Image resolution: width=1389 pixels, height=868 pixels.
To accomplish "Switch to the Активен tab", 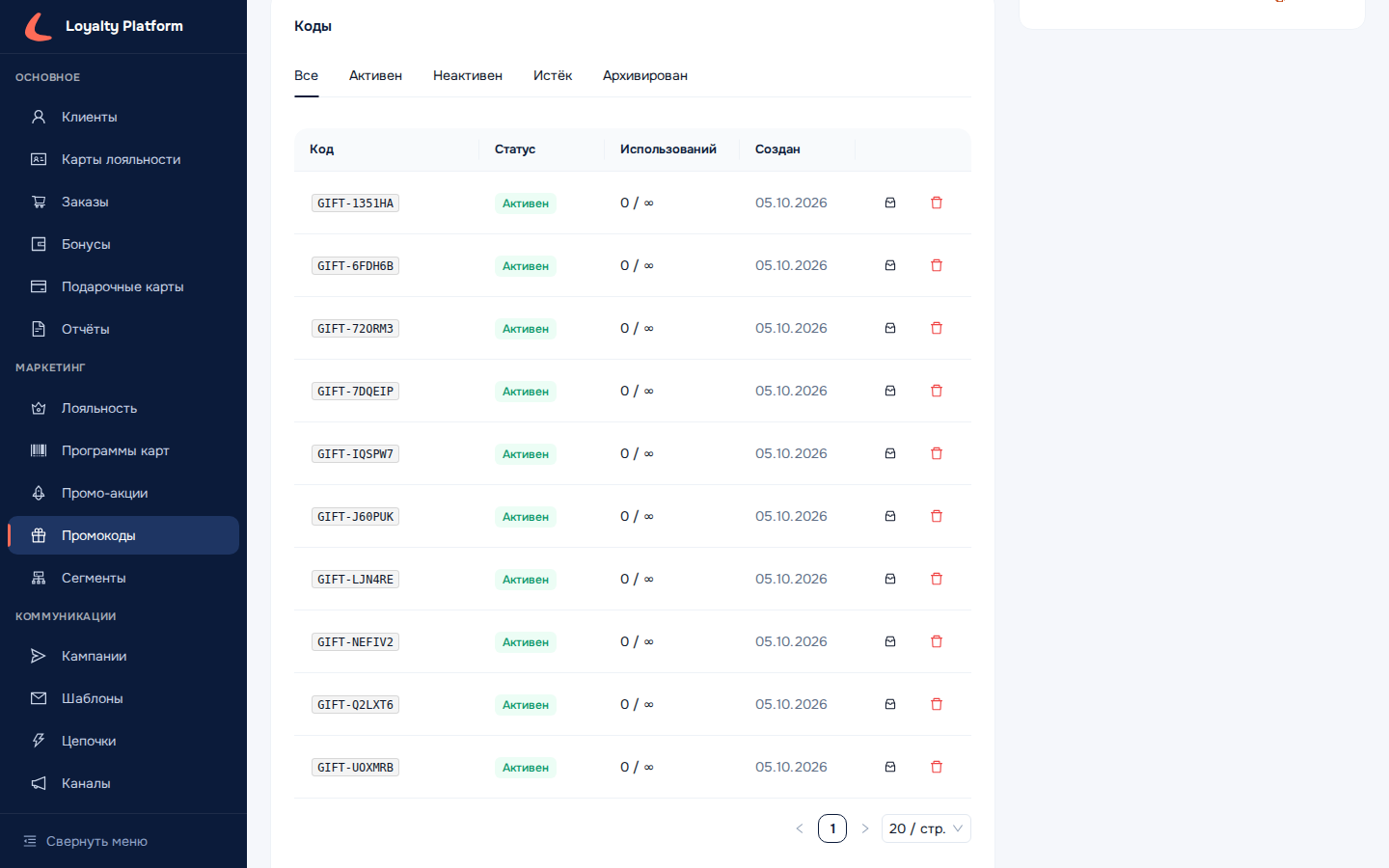I will pyautogui.click(x=375, y=75).
